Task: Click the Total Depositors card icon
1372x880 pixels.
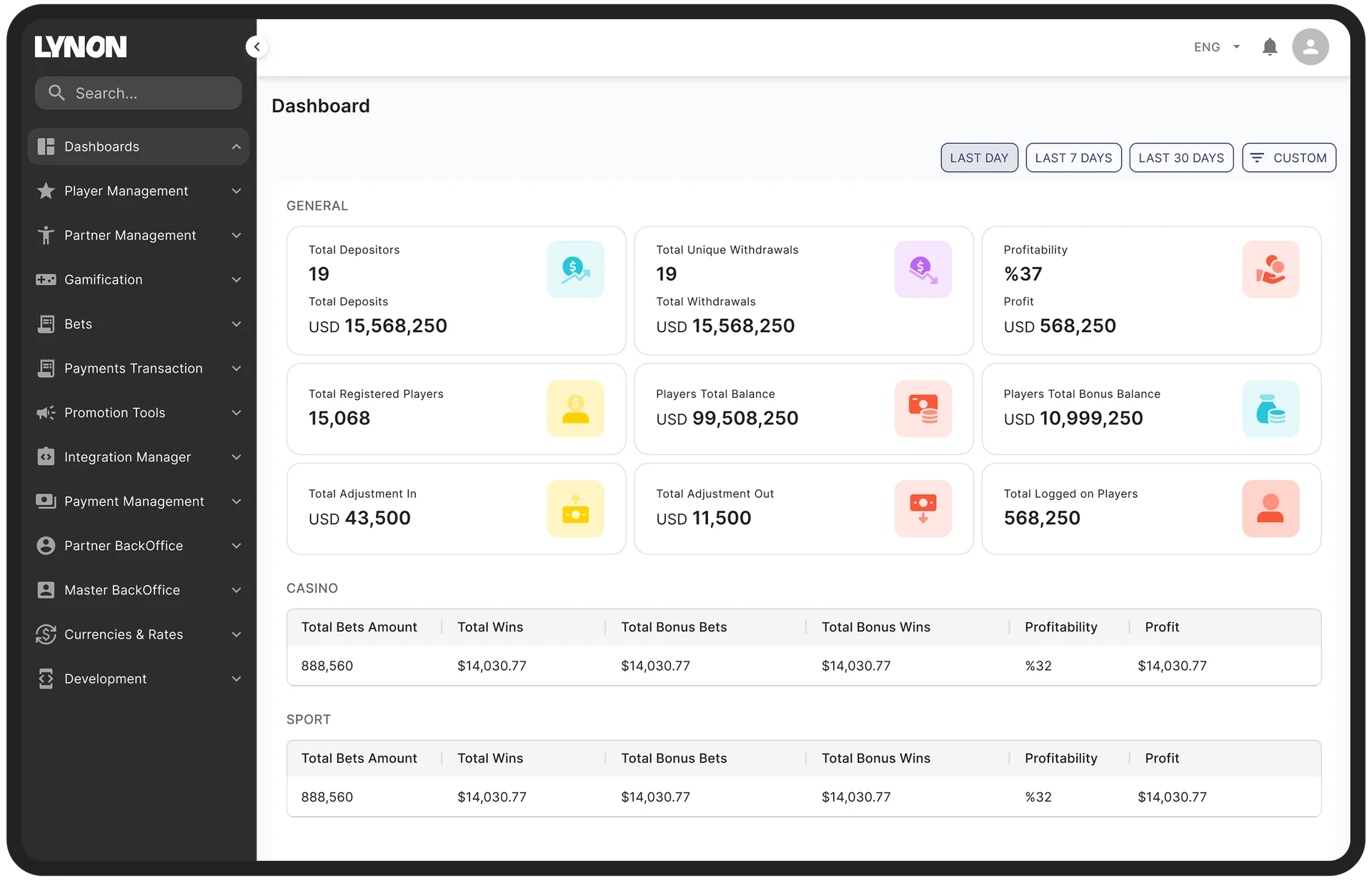Action: [x=575, y=269]
